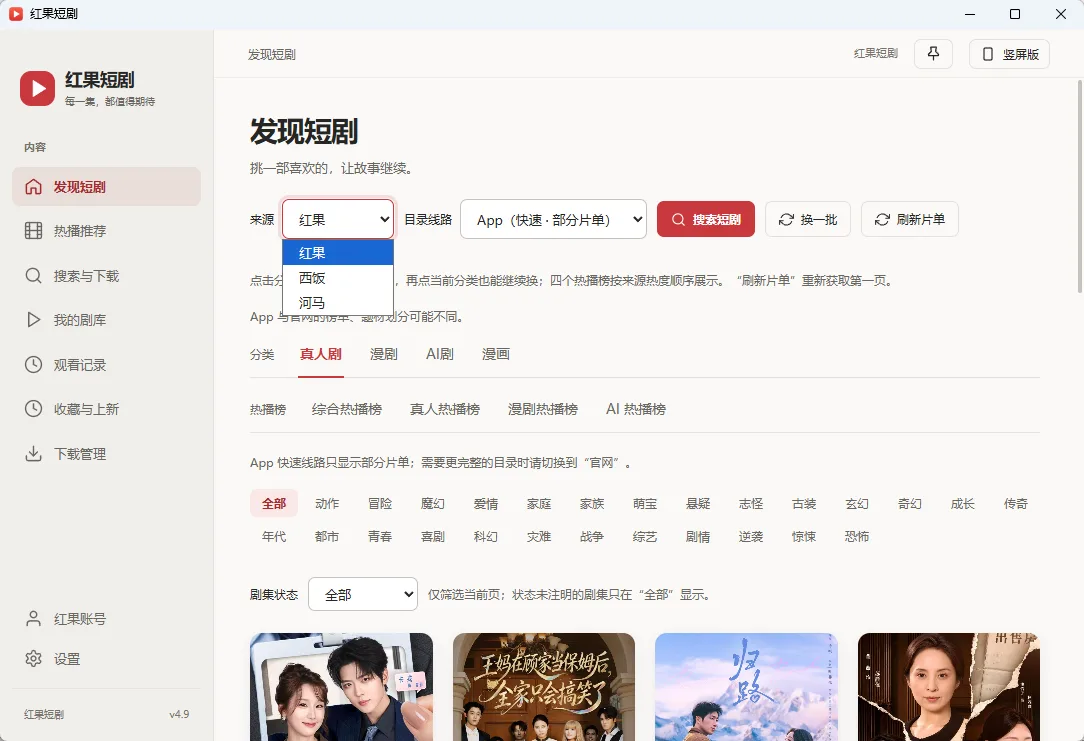
Task: Open 发现短剧 home icon in sidebar
Action: pyautogui.click(x=33, y=187)
